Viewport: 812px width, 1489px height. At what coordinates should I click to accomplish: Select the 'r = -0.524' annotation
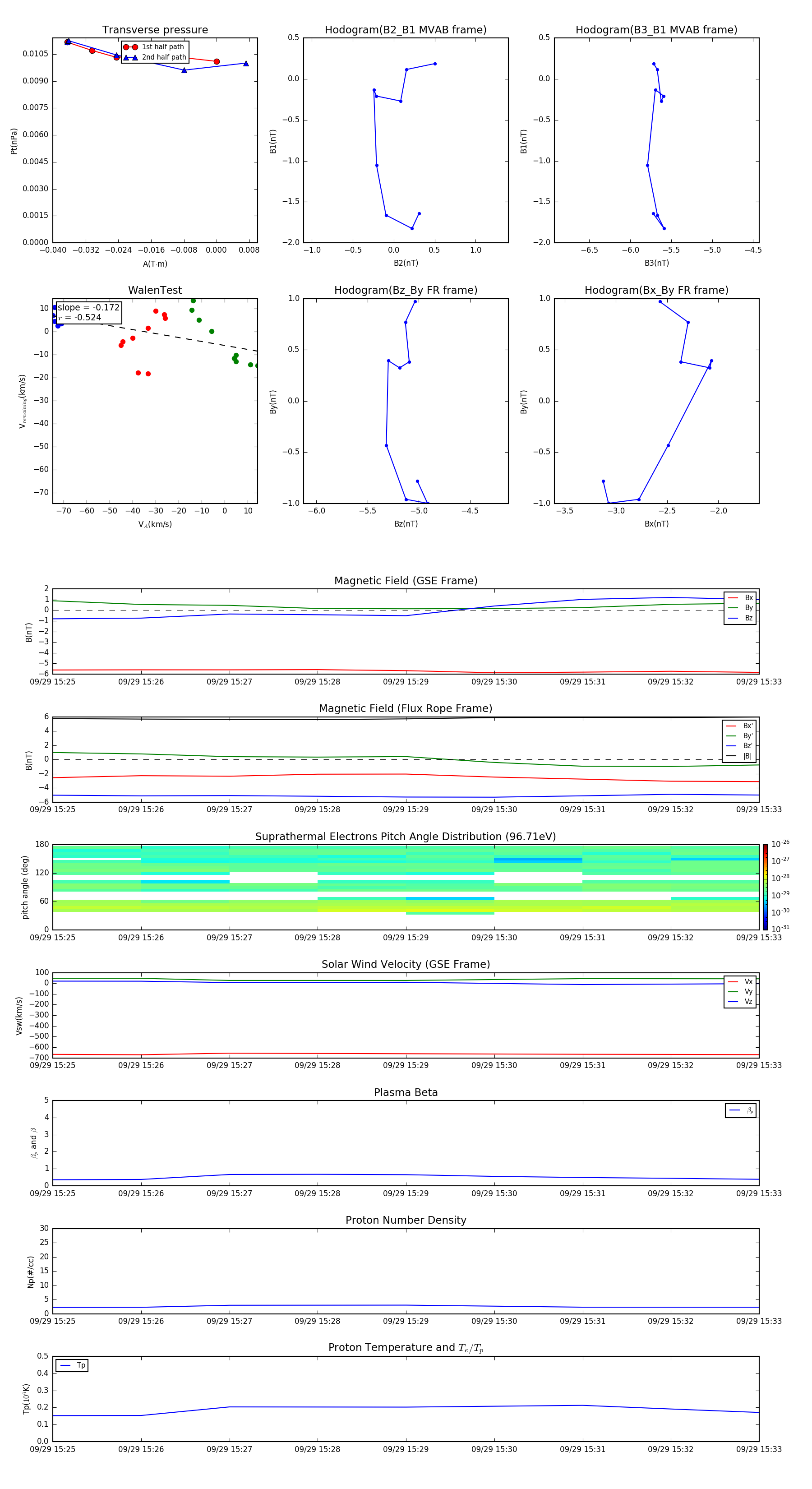click(80, 317)
